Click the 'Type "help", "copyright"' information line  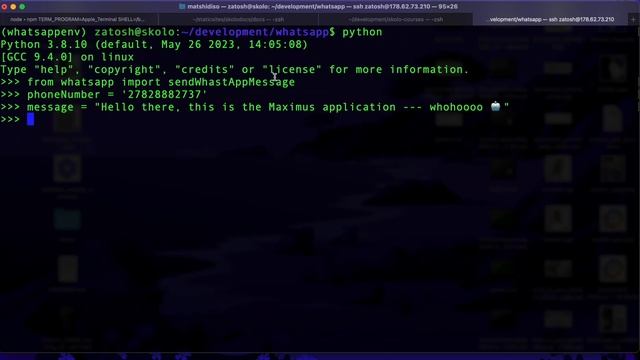click(235, 69)
